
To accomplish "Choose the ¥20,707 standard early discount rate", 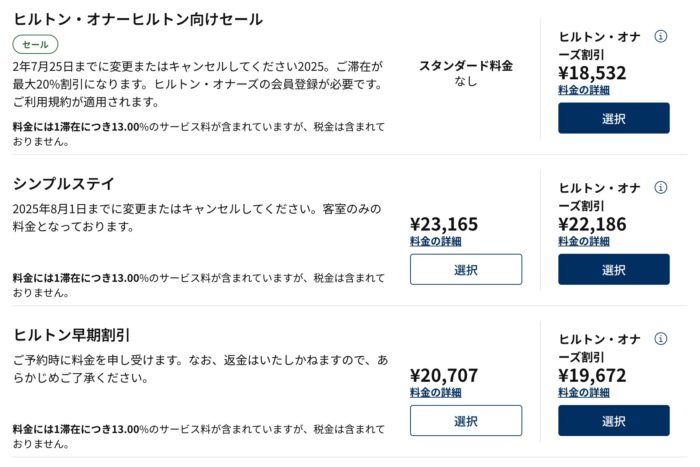I will [x=466, y=421].
